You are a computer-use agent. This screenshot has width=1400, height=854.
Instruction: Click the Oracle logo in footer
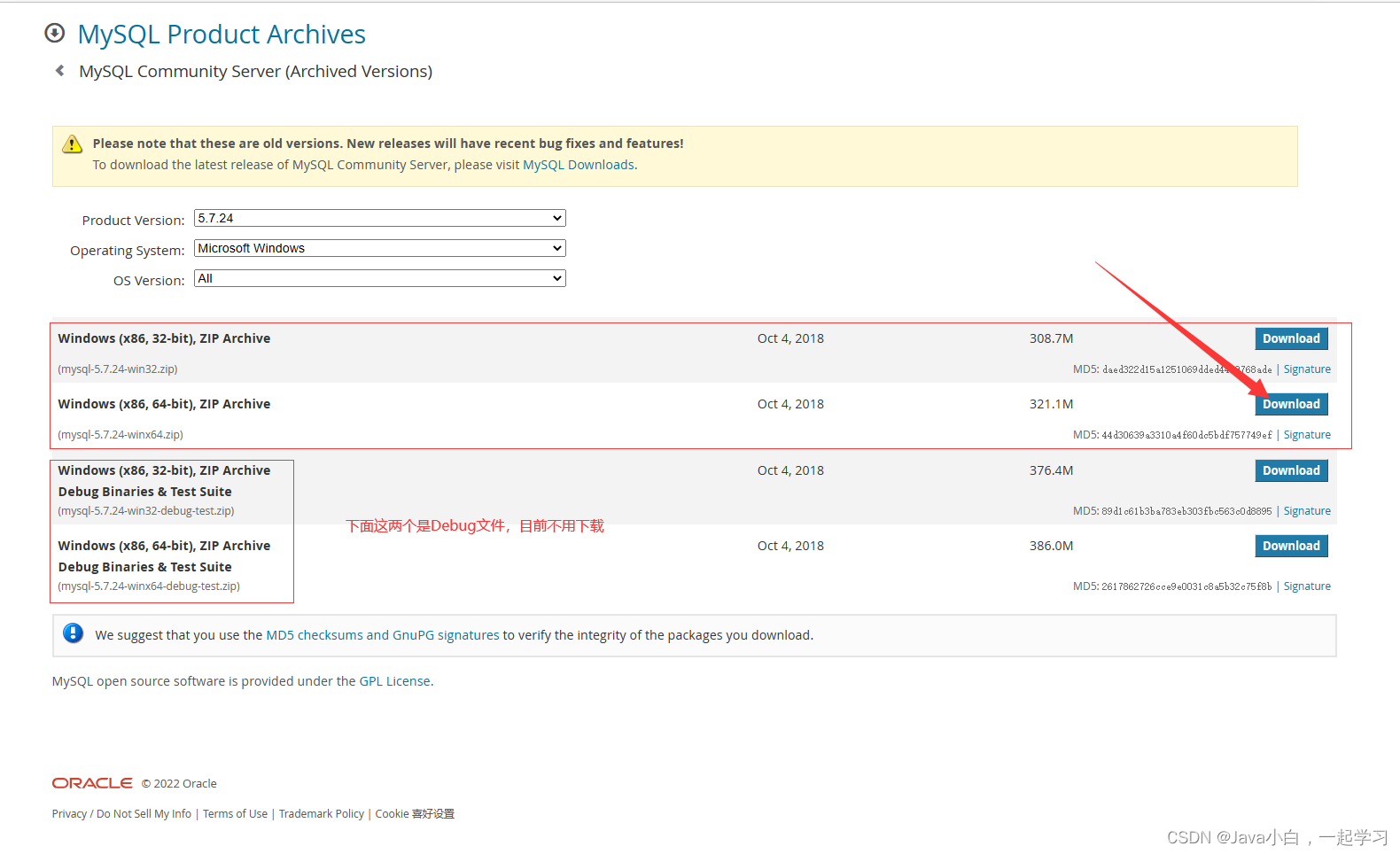(92, 783)
